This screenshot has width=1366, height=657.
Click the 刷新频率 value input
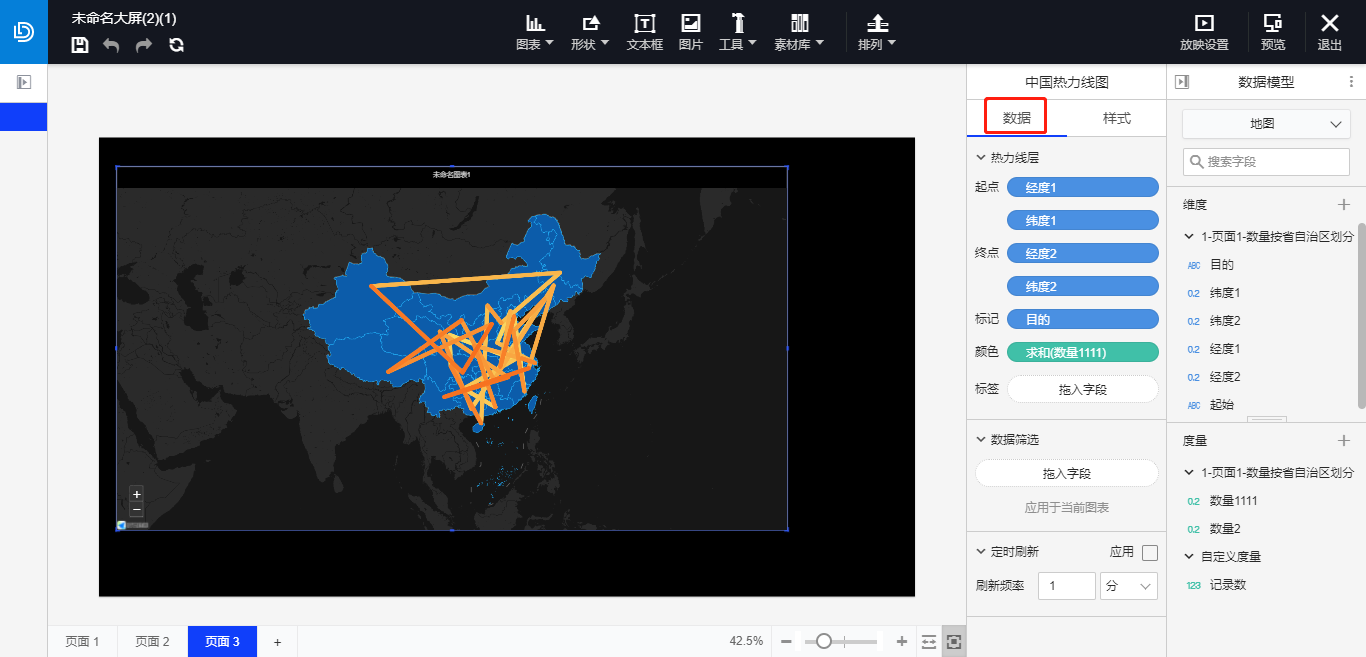click(x=1066, y=586)
